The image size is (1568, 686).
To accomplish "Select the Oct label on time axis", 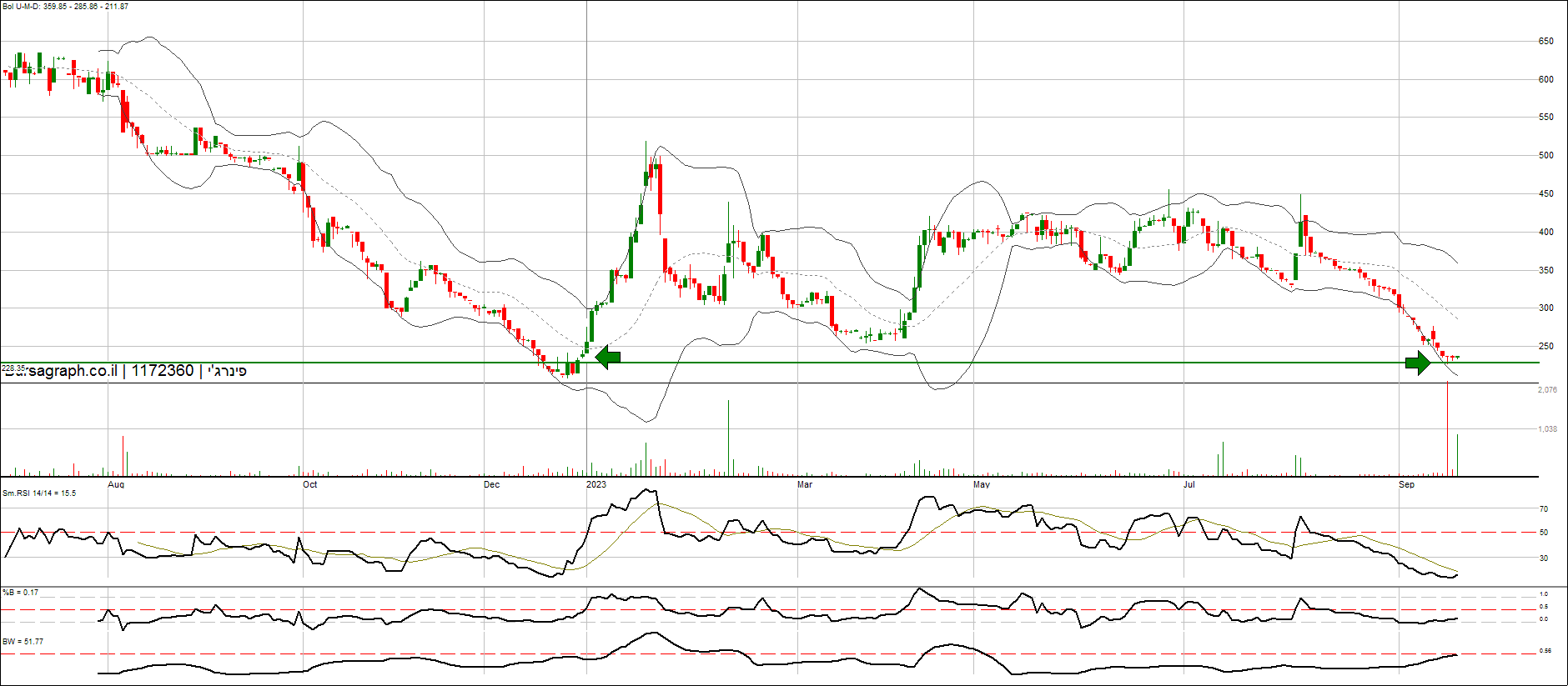I will click(309, 484).
